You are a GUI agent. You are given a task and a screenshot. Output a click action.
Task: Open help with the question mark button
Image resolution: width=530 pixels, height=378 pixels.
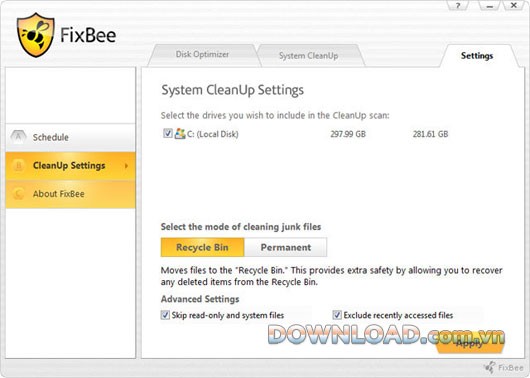(x=458, y=6)
